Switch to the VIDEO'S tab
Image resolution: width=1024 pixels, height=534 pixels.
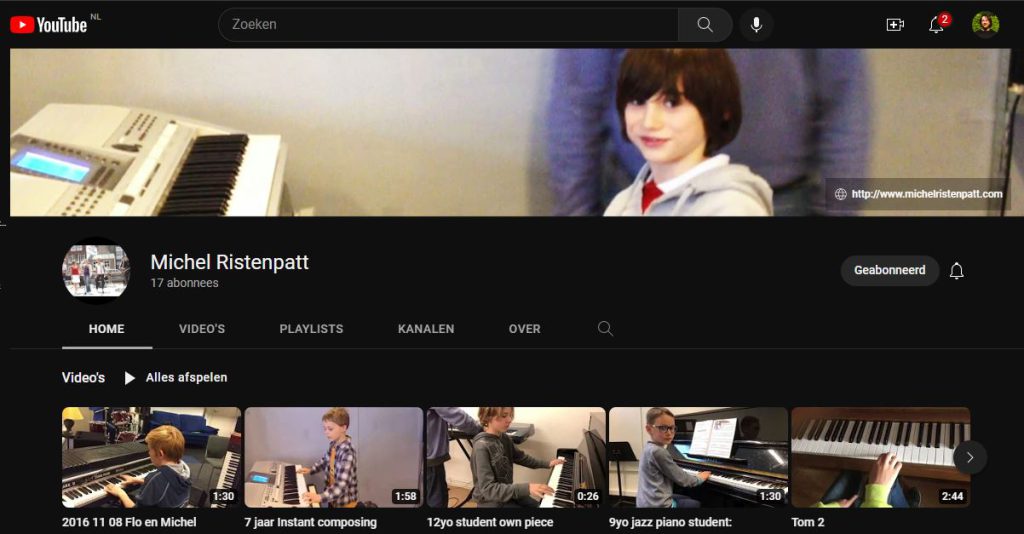point(202,329)
